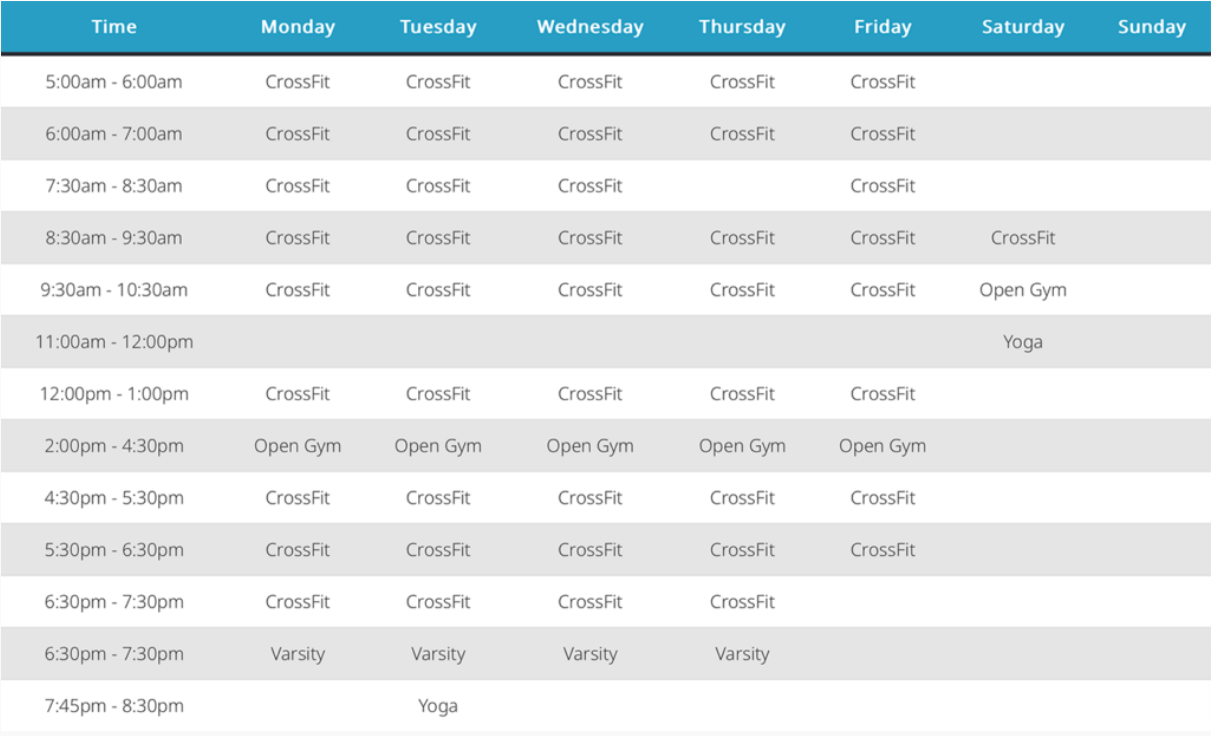Select the Saturday column header
Screen dimensions: 1211x736
[x=1023, y=27]
